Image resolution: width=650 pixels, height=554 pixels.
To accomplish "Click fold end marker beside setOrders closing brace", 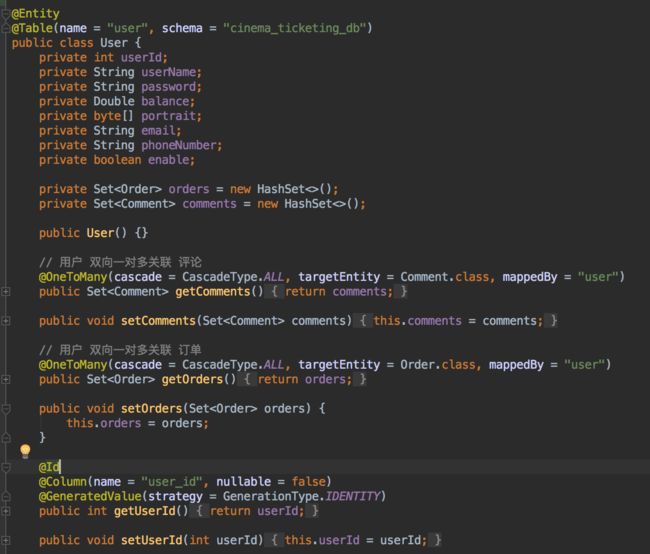I will point(6,437).
